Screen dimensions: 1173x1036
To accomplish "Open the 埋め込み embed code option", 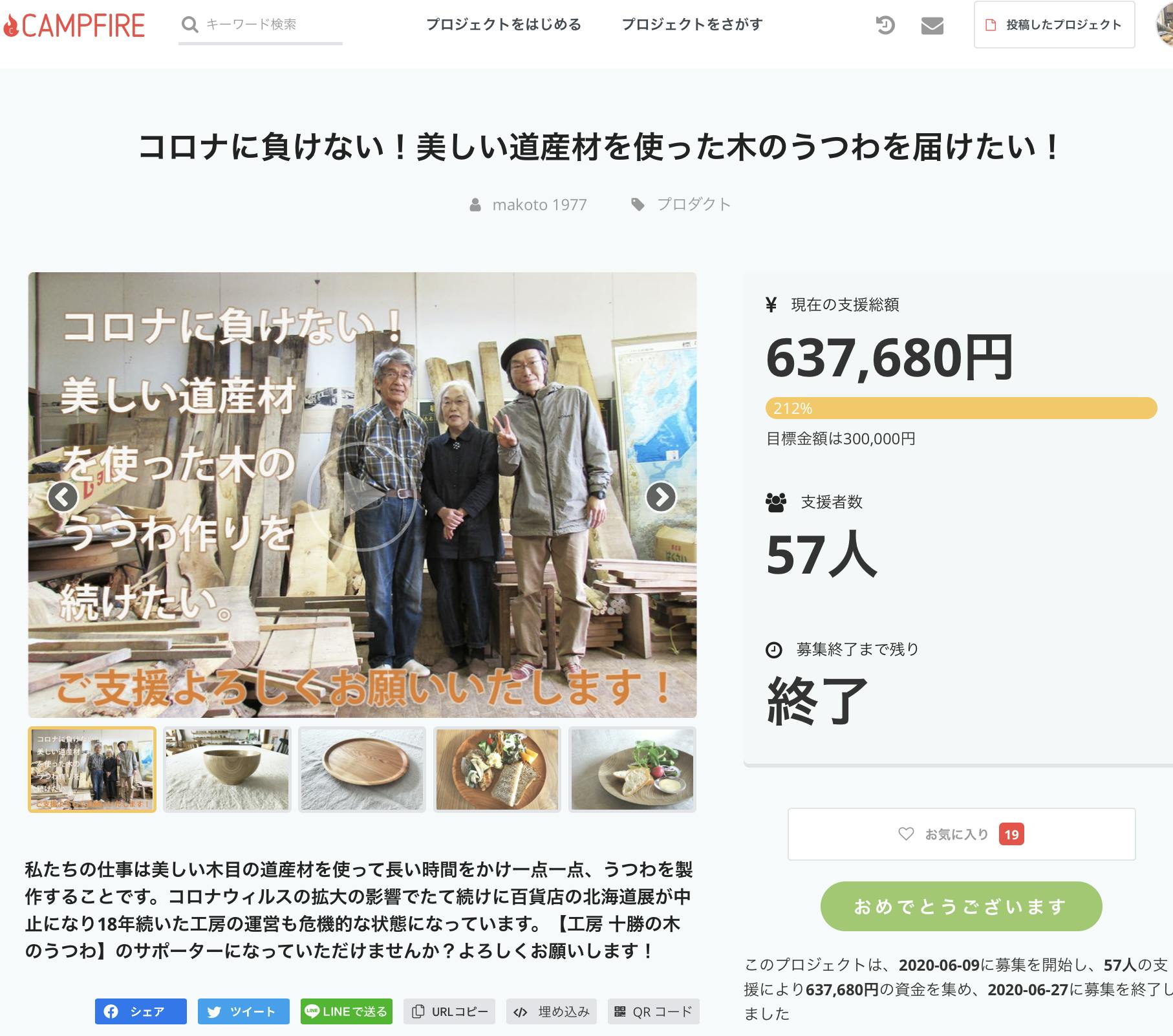I will (x=552, y=1011).
